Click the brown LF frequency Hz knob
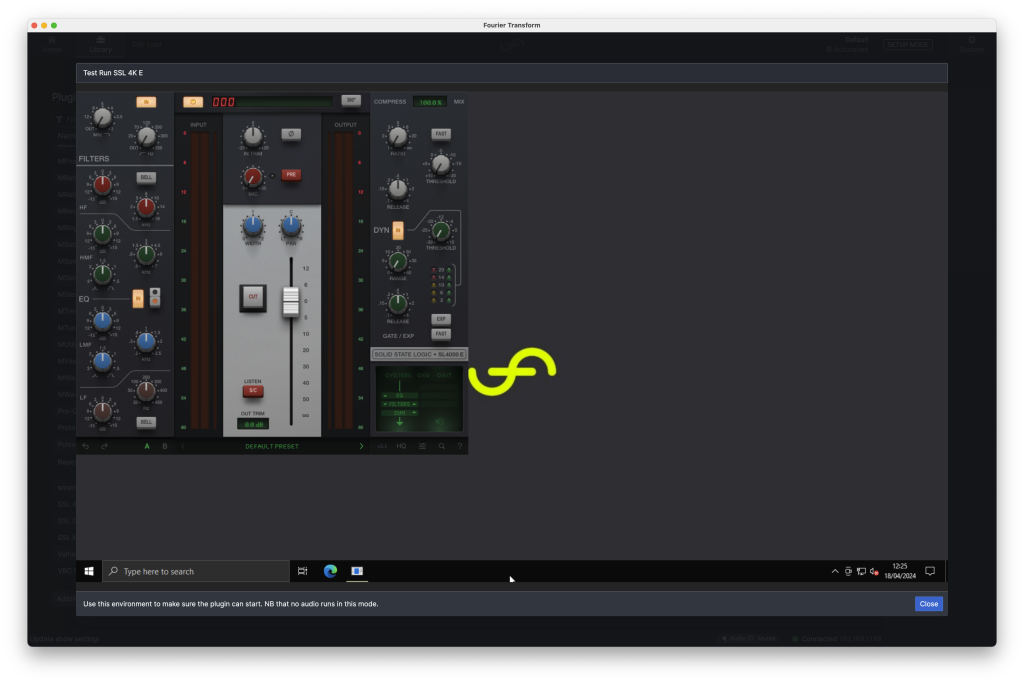This screenshot has height=683, width=1024. pos(146,390)
